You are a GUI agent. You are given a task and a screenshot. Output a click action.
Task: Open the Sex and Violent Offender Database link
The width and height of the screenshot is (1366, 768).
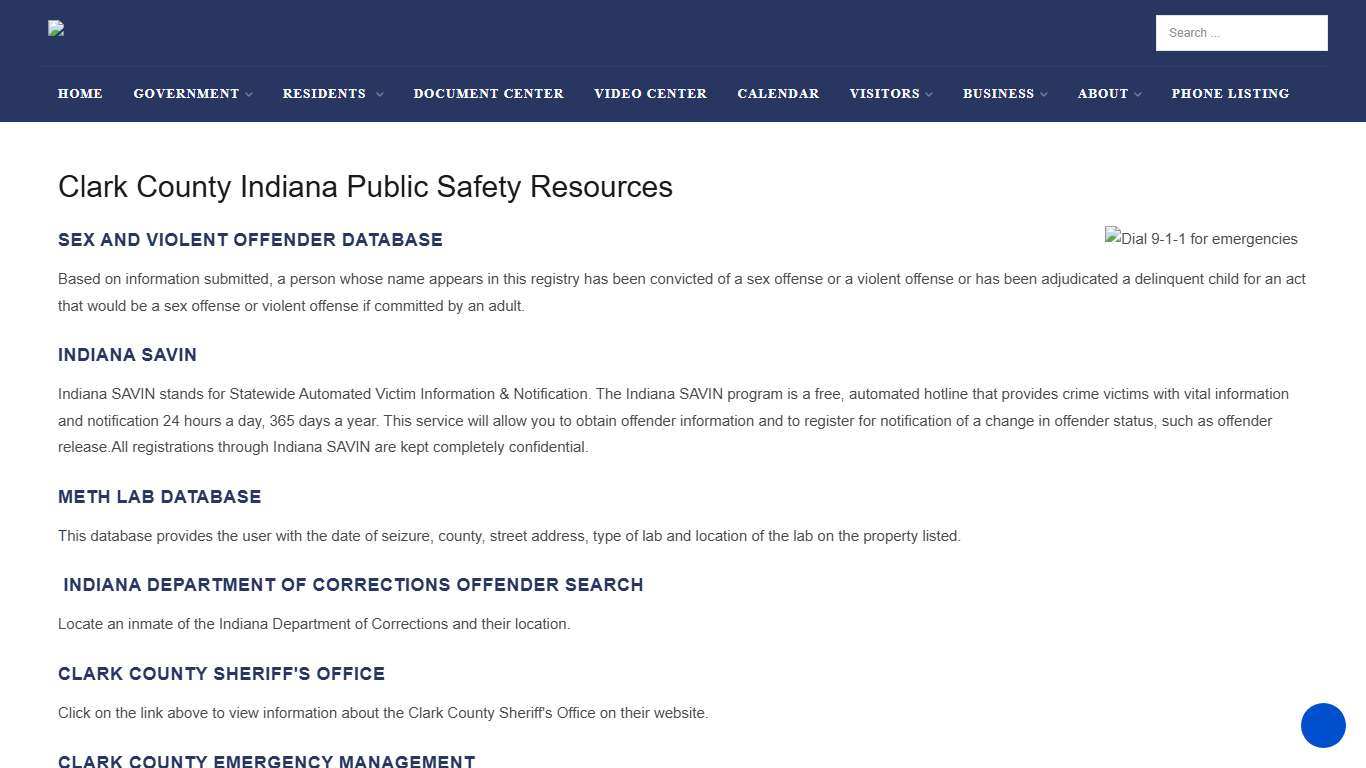pos(250,240)
